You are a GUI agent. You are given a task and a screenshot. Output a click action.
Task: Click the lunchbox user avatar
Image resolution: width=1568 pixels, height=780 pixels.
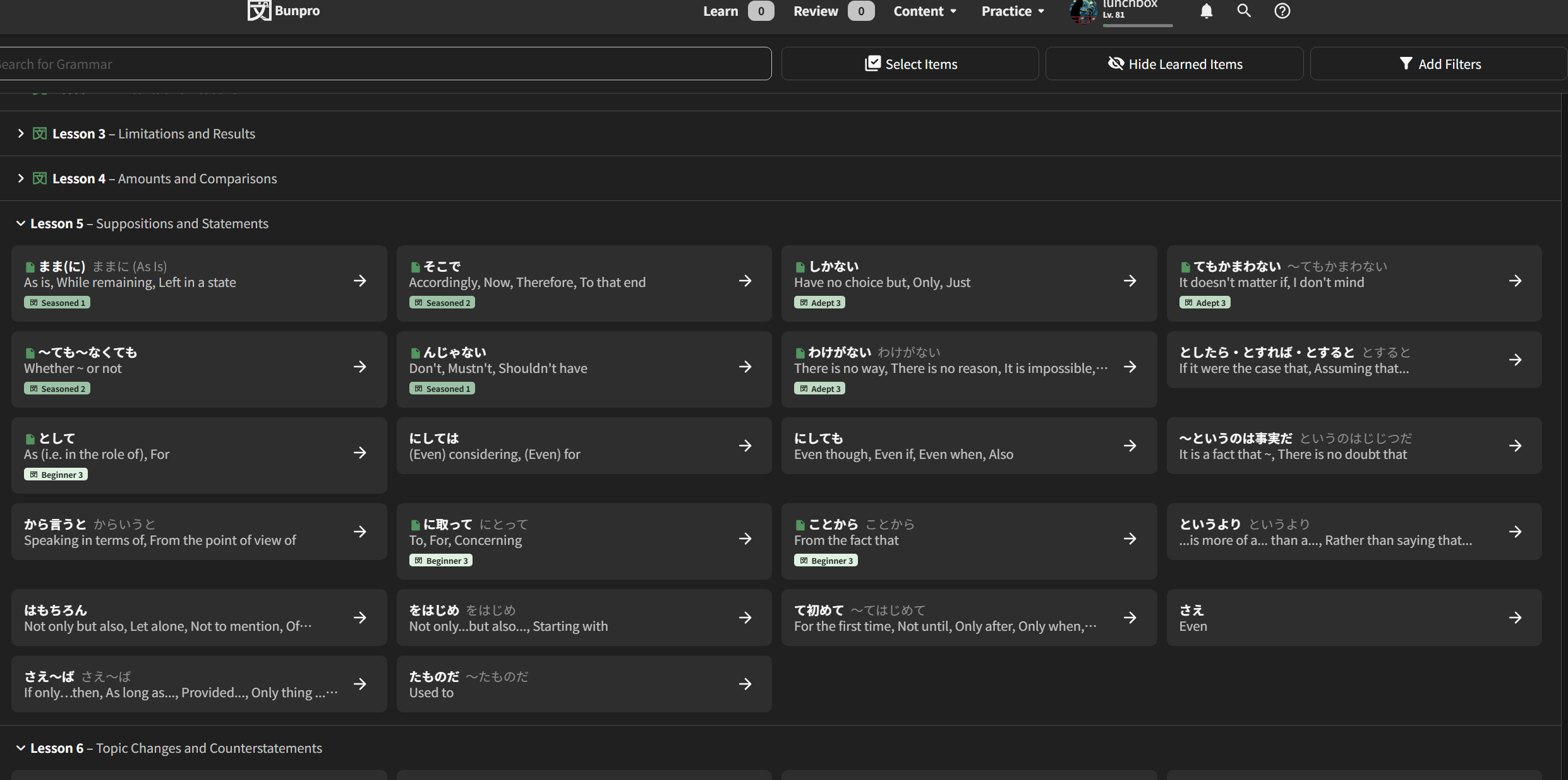point(1083,11)
